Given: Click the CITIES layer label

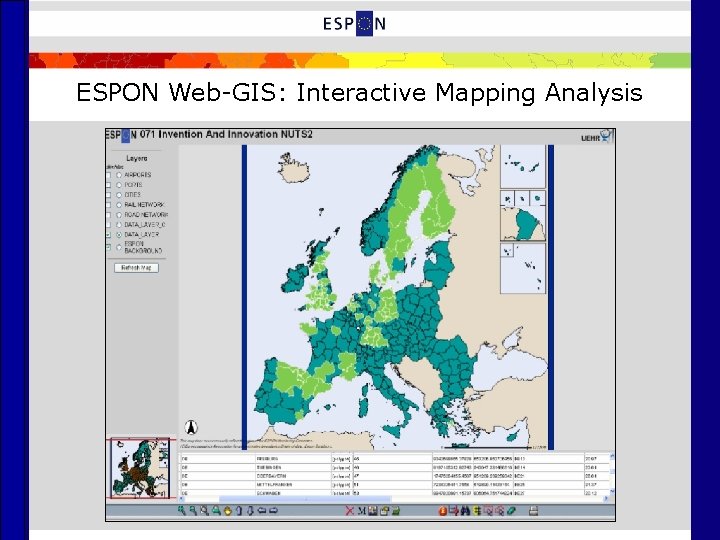Looking at the screenshot, I should (133, 195).
